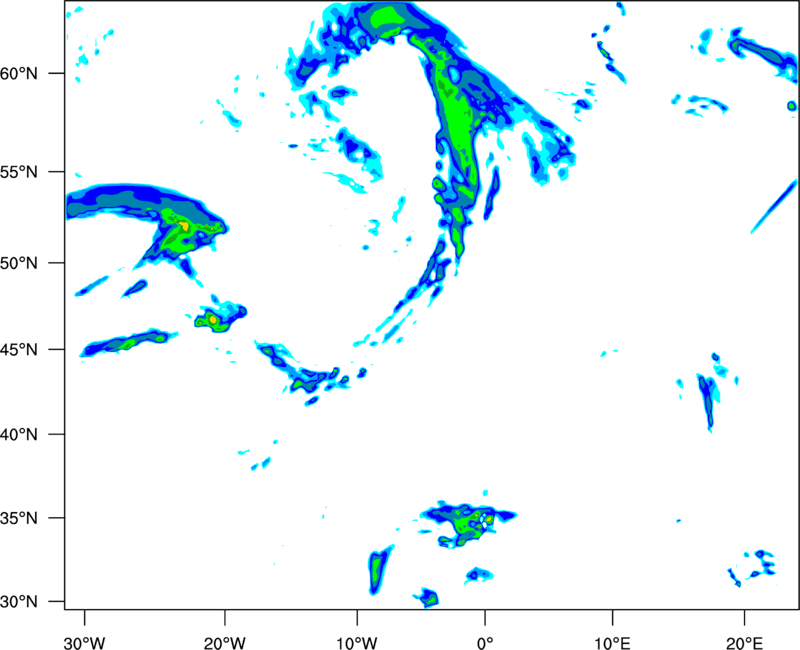Screen dimensions: 800x650
Task: Click the 30°W longitude axis label
Action: click(x=85, y=643)
